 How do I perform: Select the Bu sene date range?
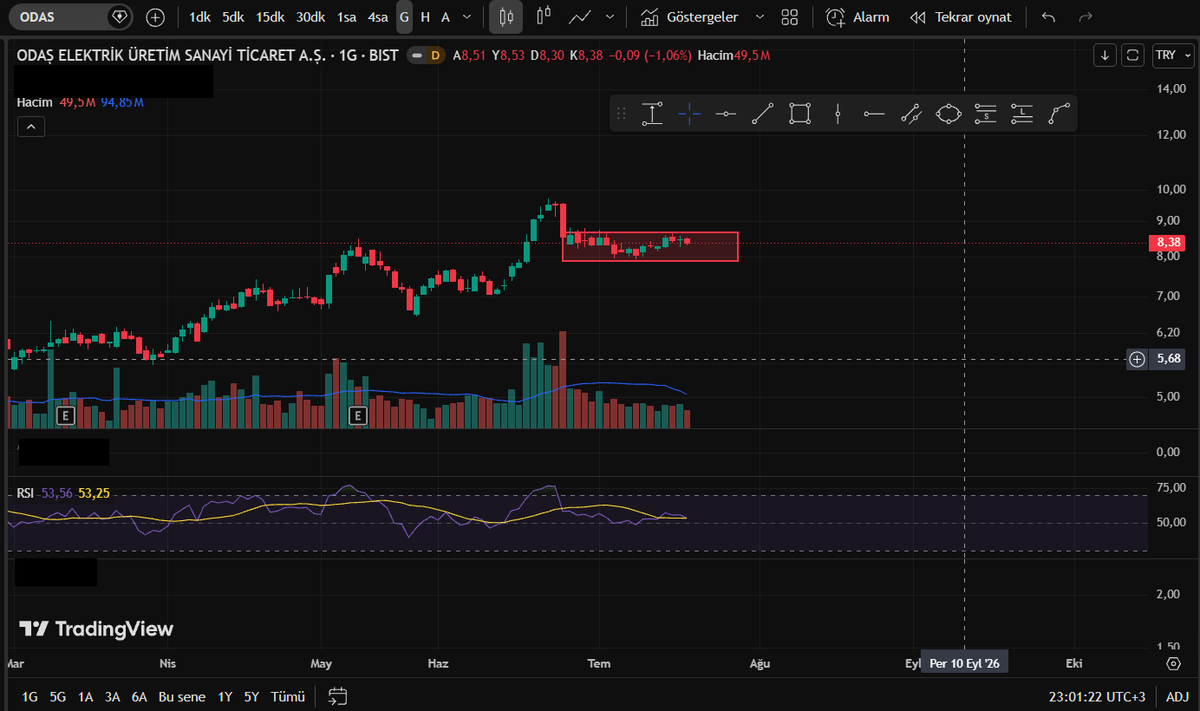pyautogui.click(x=182, y=696)
